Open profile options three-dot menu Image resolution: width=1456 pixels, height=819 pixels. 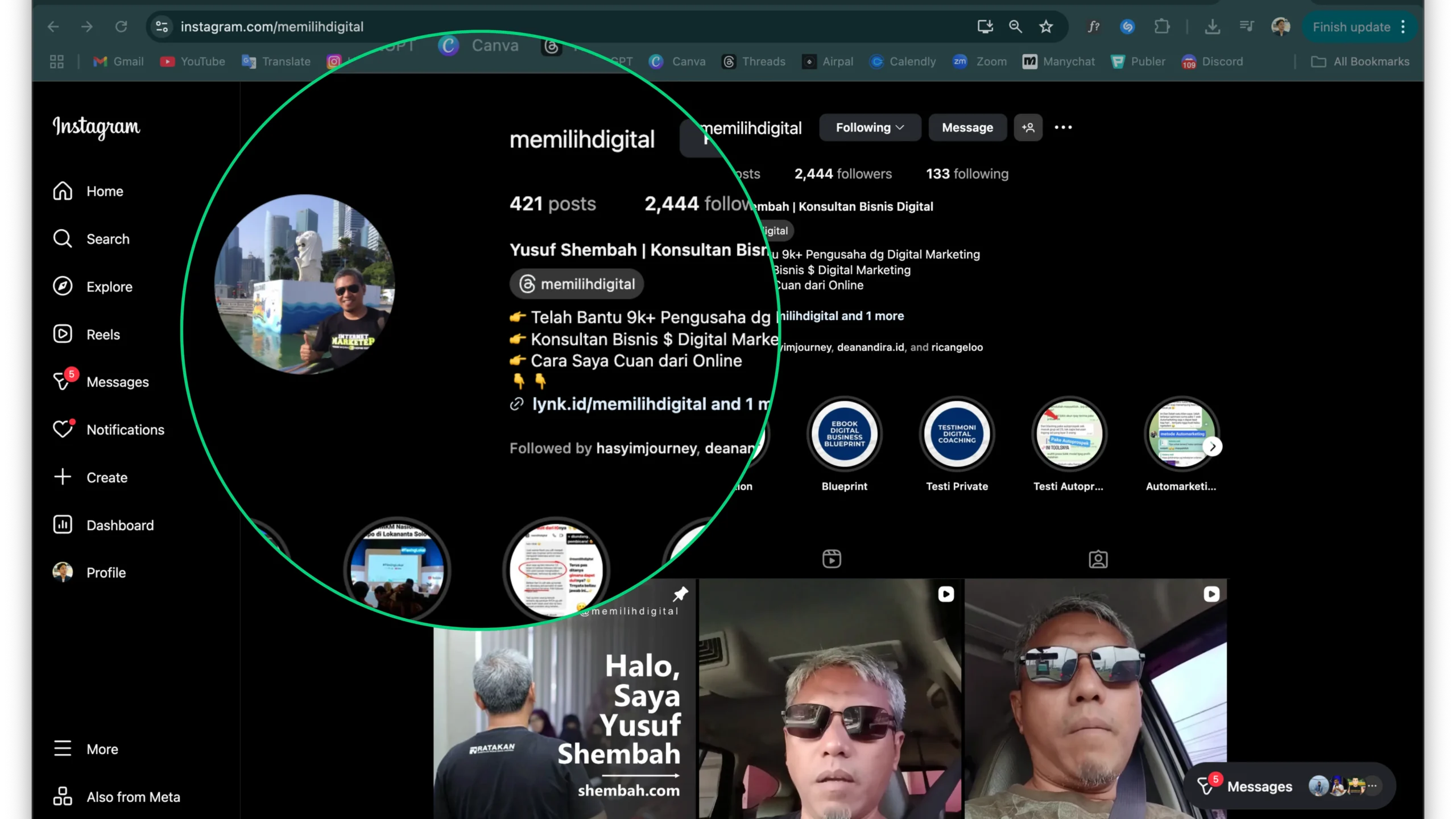1063,127
